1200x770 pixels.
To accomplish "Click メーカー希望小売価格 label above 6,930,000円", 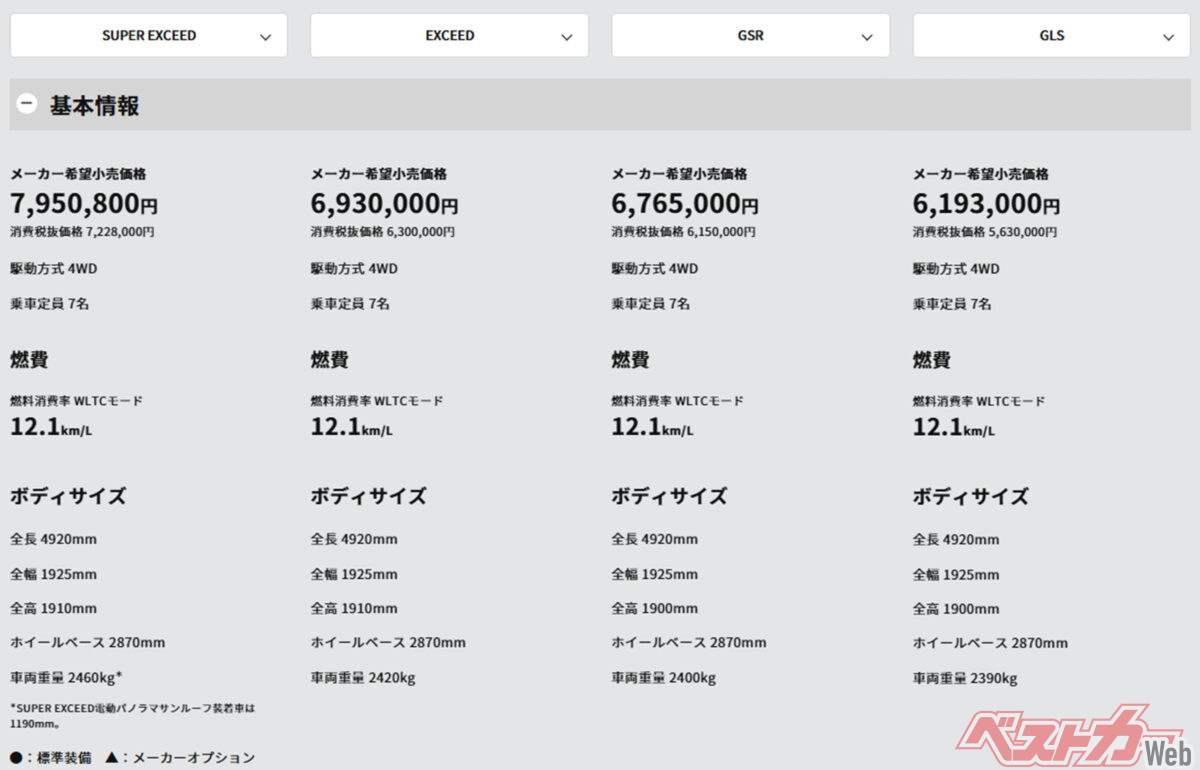I will [x=379, y=174].
